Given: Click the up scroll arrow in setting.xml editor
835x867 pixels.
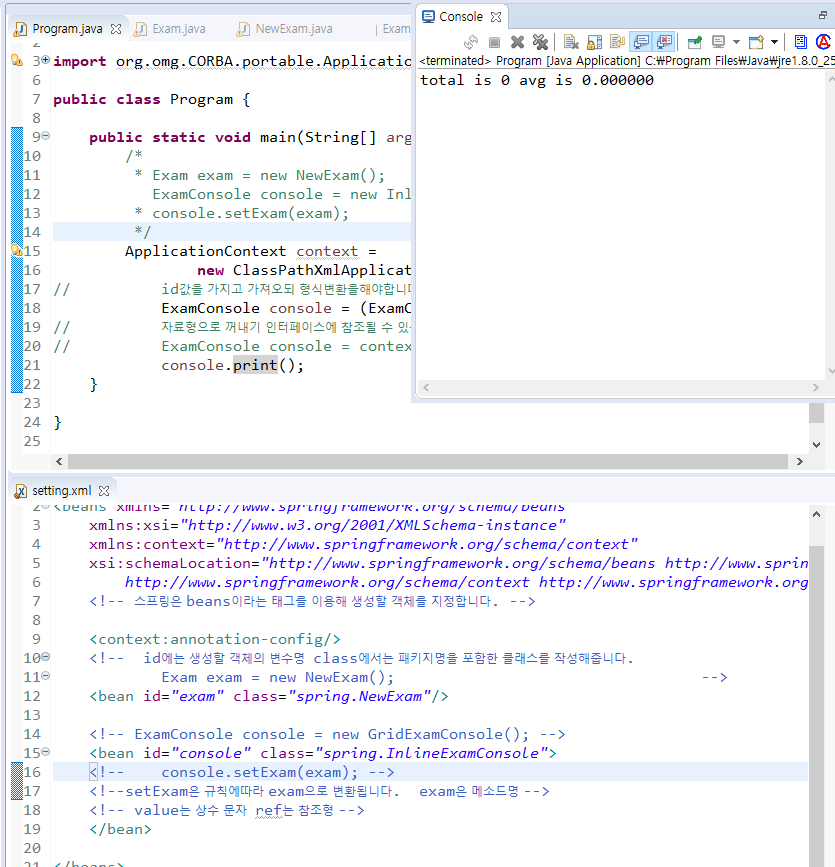Looking at the screenshot, I should point(816,514).
